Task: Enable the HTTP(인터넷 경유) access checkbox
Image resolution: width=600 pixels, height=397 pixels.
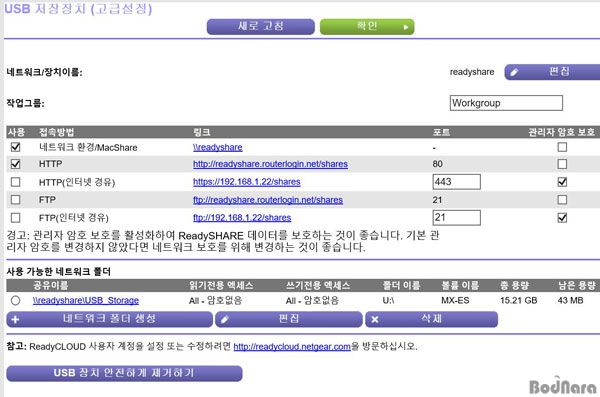Action: click(x=15, y=182)
